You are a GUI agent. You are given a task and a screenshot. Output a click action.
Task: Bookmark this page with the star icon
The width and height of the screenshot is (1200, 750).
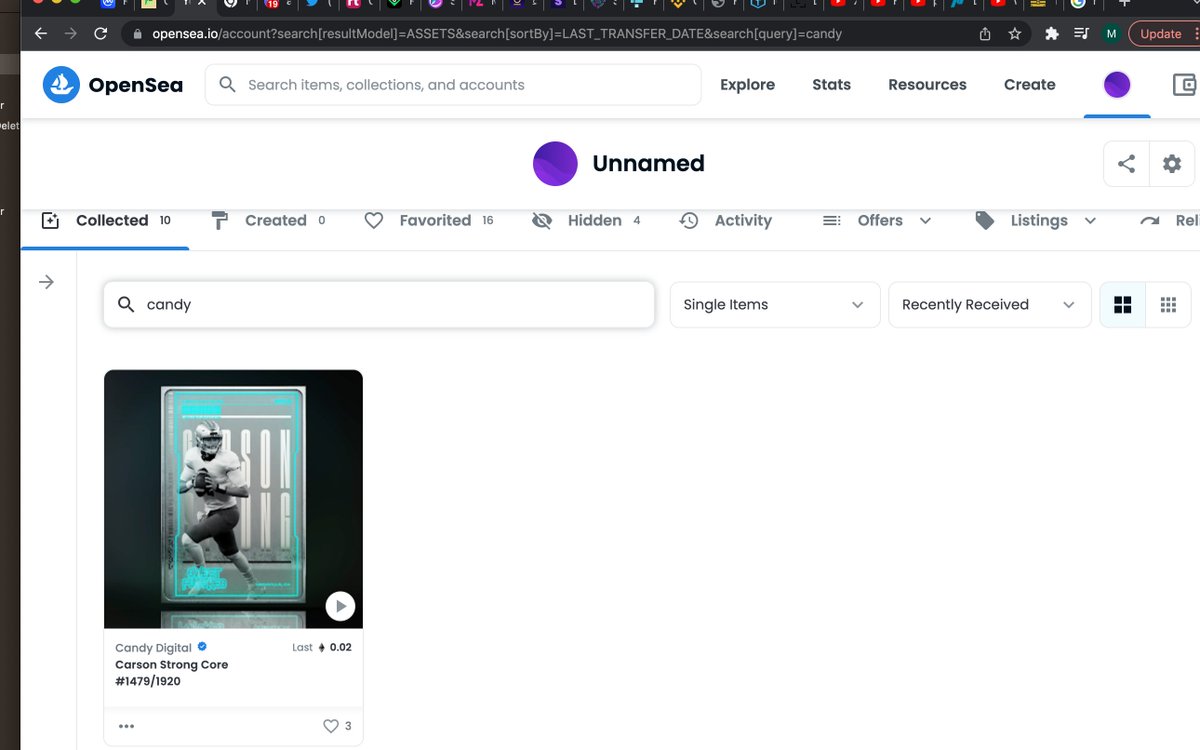tap(1015, 33)
